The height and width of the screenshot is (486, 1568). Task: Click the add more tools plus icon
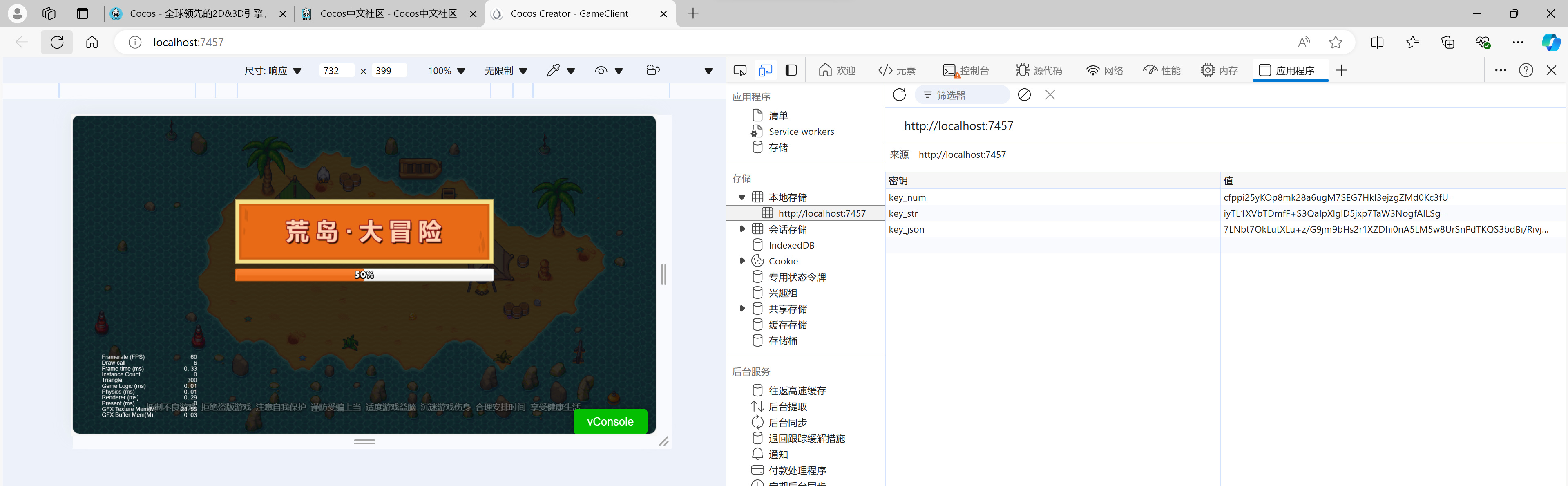click(1341, 71)
